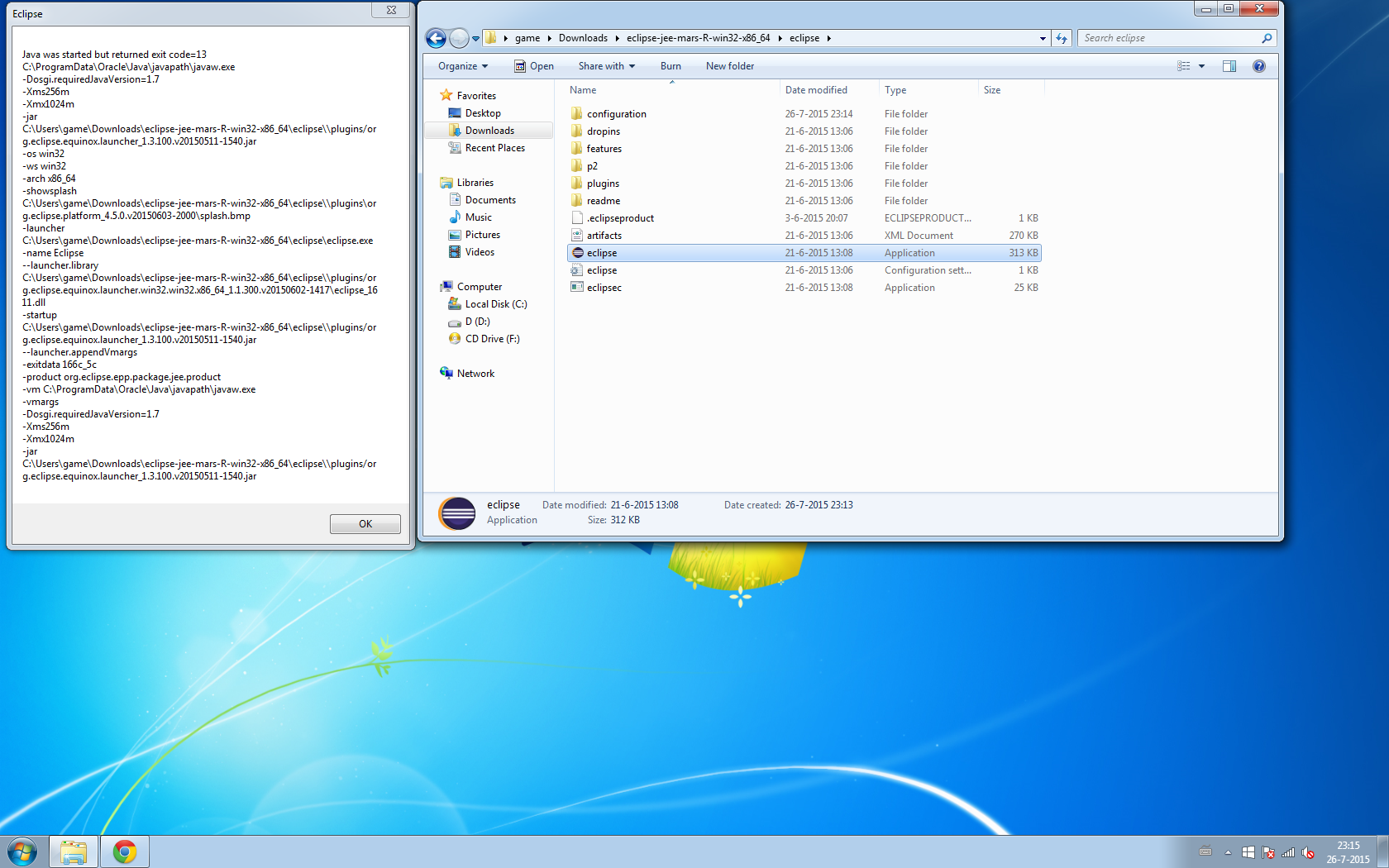Expand the address bar history dropdown
The height and width of the screenshot is (868, 1389).
[x=1043, y=38]
